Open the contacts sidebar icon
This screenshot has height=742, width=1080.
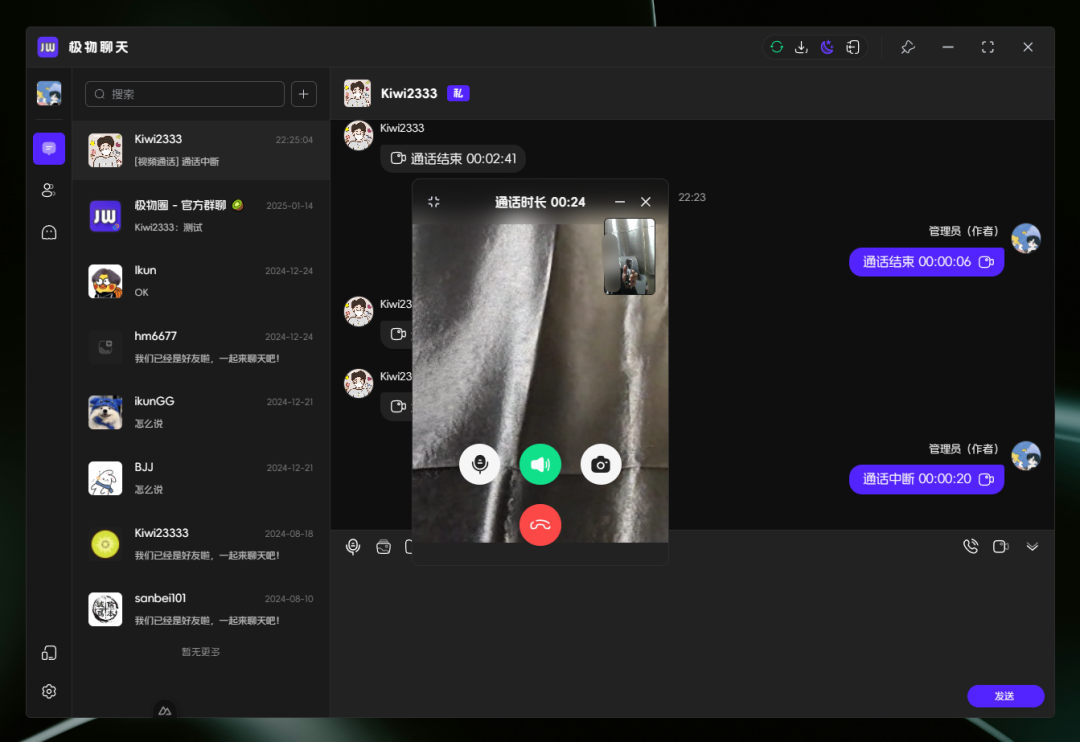point(49,190)
